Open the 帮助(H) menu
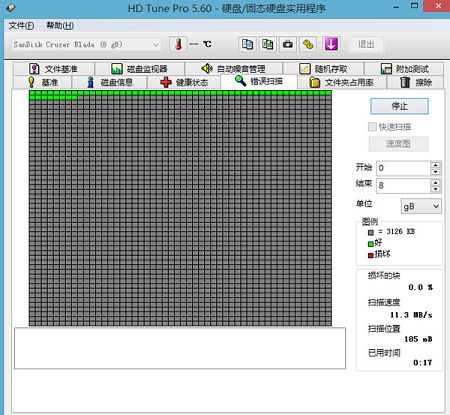The height and width of the screenshot is (415, 450). [60, 26]
